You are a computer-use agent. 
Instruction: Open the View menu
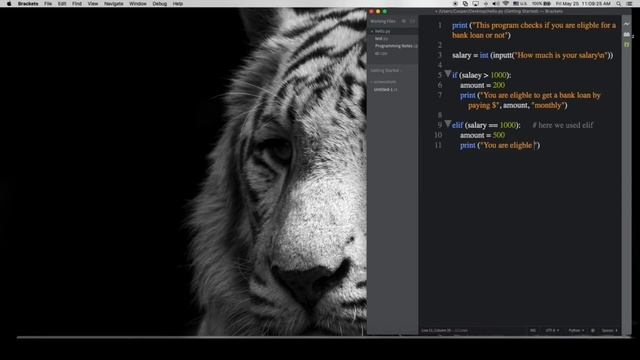click(93, 4)
